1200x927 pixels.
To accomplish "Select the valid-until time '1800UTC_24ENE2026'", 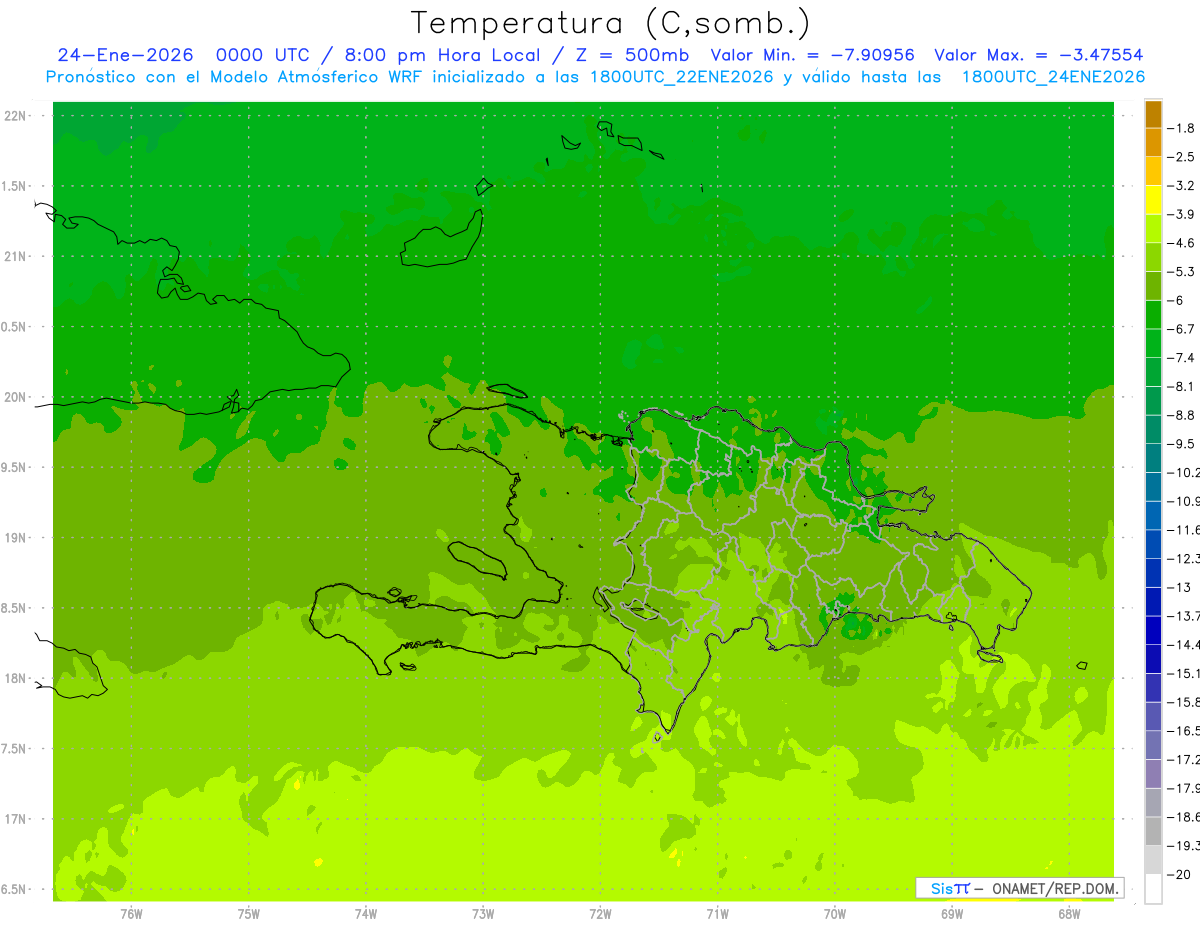I will pyautogui.click(x=1052, y=77).
